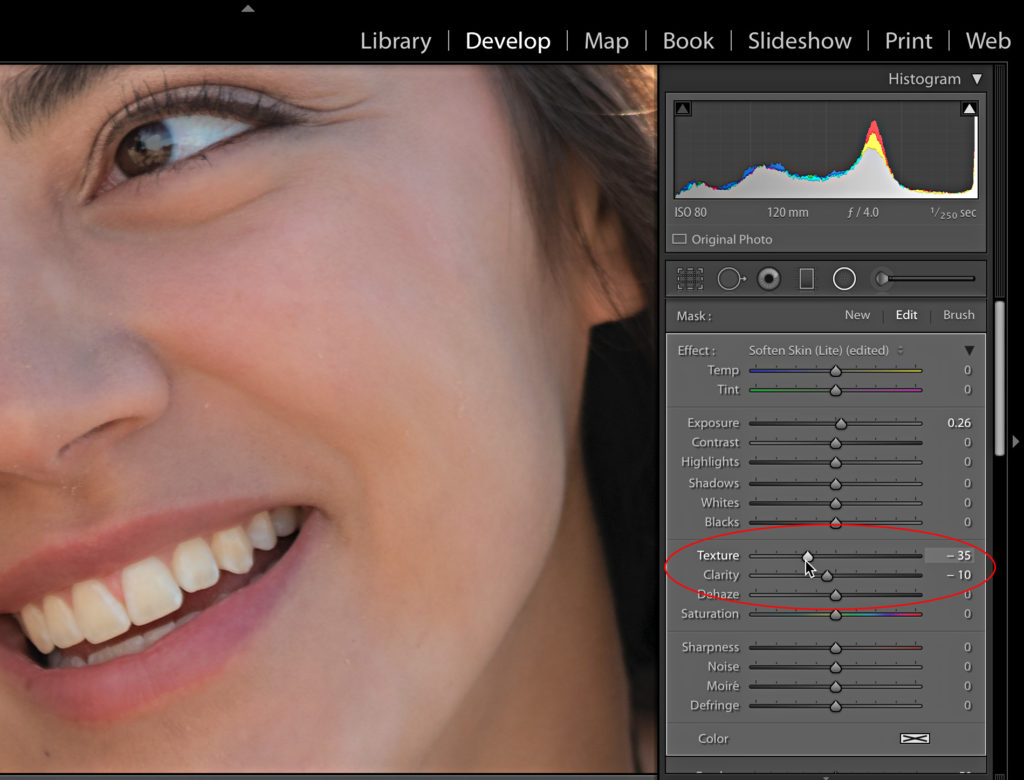Viewport: 1024px width, 780px height.
Task: Open the Effect preset dropdown
Action: (x=825, y=350)
